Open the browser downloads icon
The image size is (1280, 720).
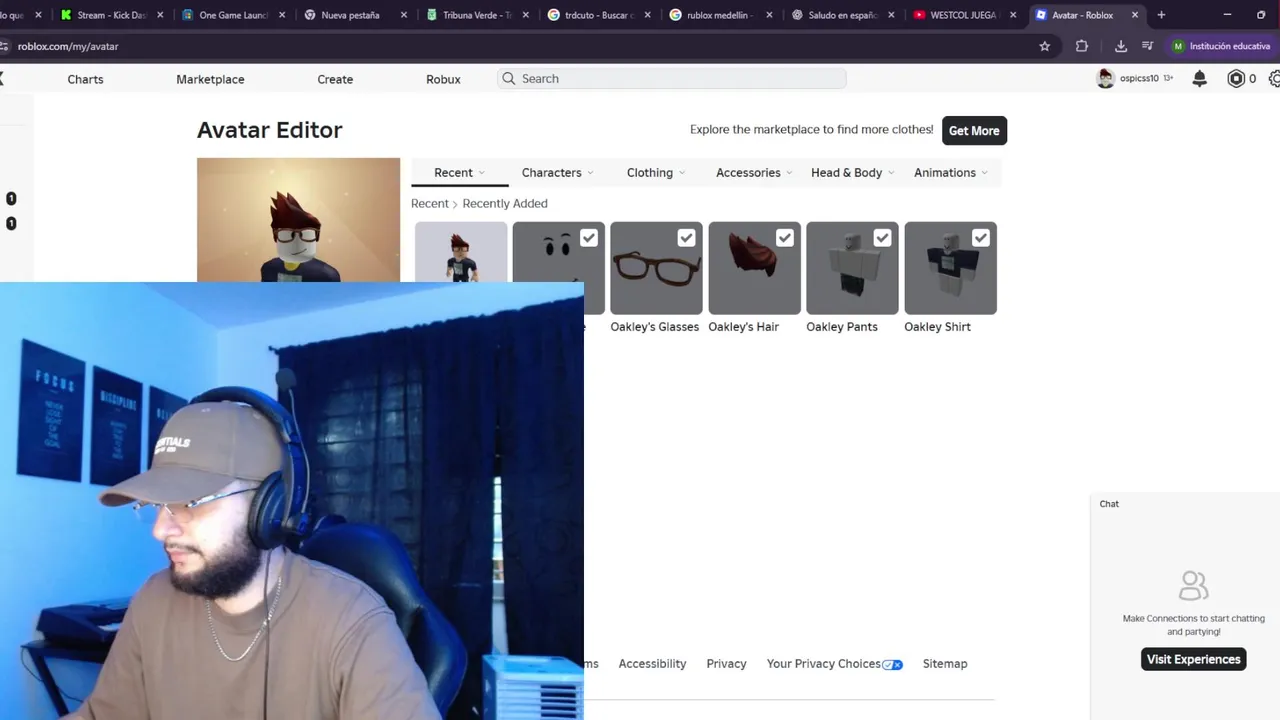click(x=1121, y=46)
